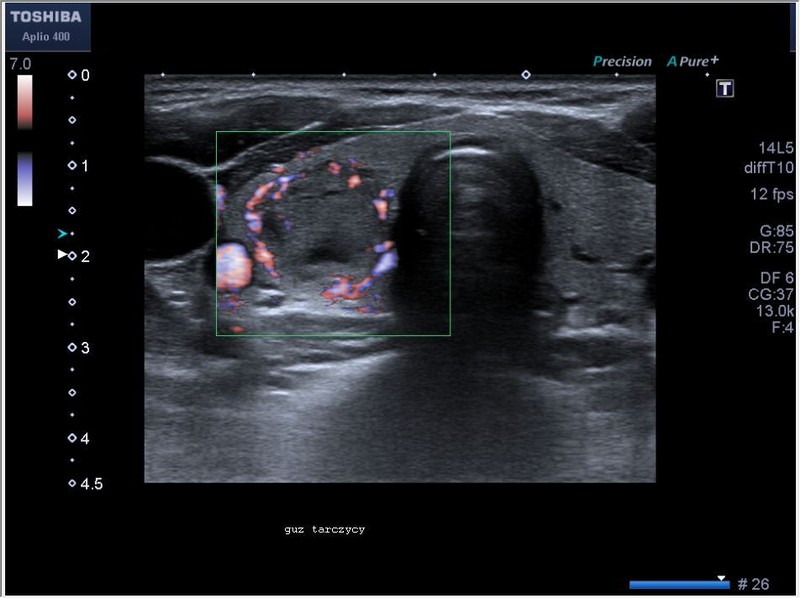Click the blue color Doppler velocity bar

pyautogui.click(x=24, y=179)
